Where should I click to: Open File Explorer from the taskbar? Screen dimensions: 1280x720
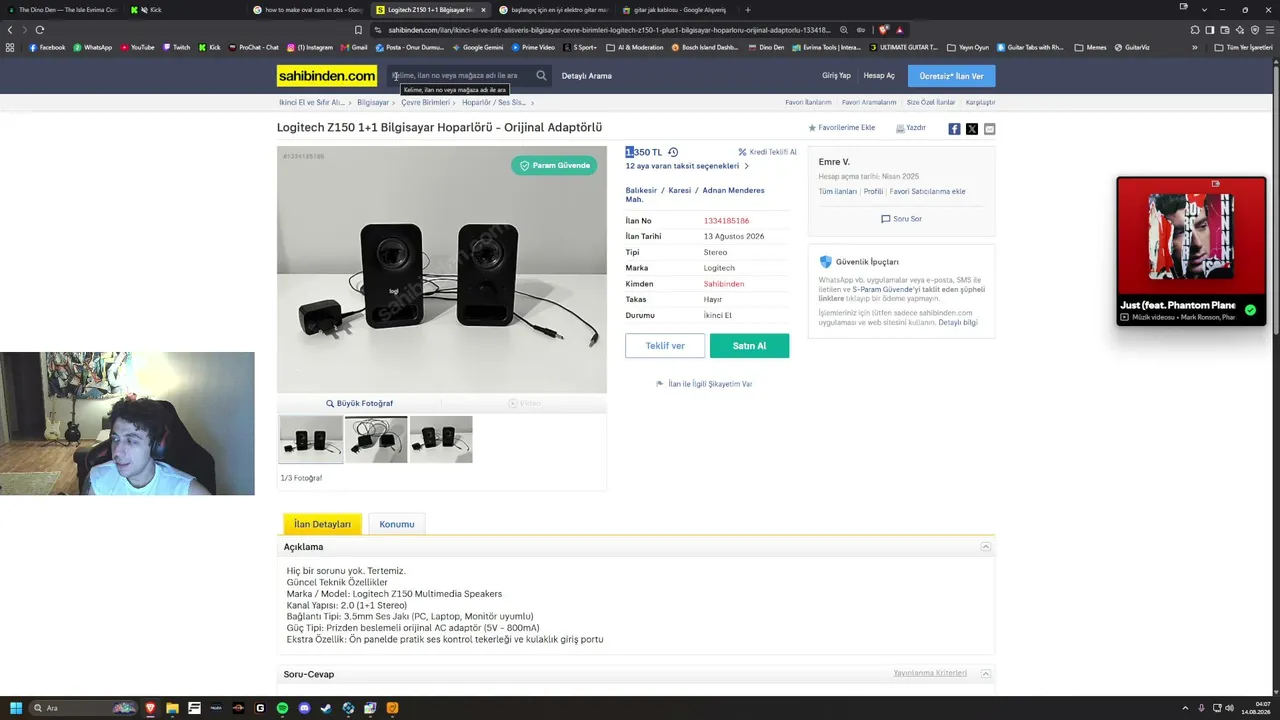tap(172, 708)
